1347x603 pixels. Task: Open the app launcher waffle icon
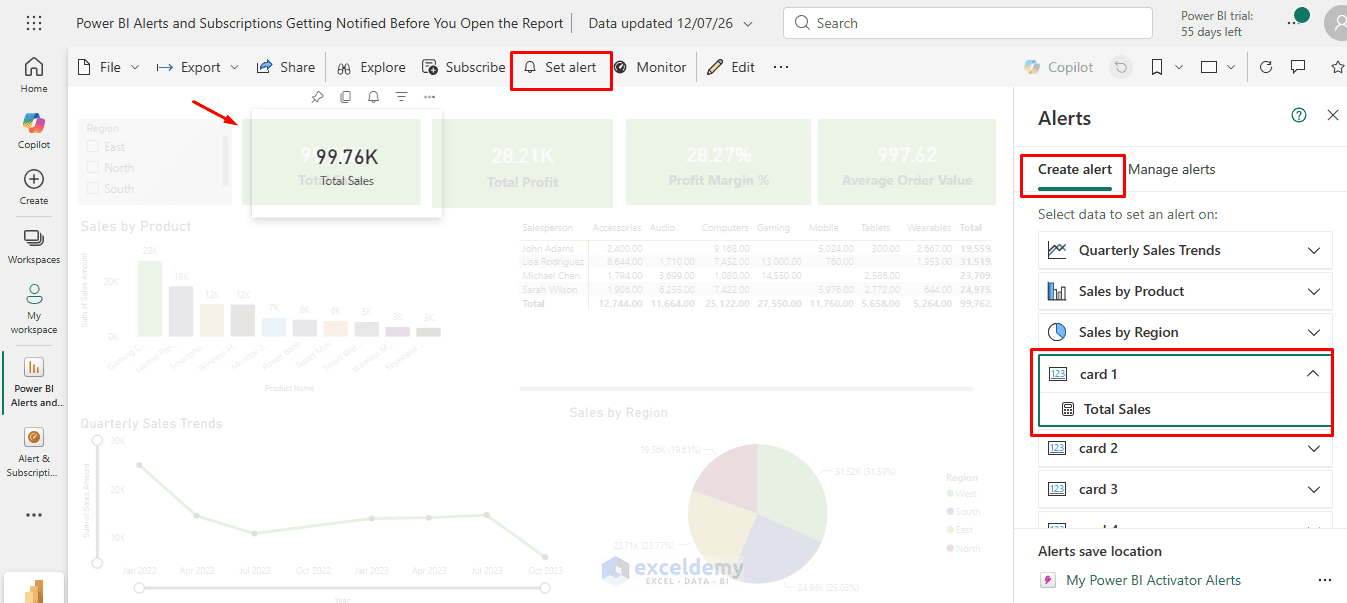point(33,23)
